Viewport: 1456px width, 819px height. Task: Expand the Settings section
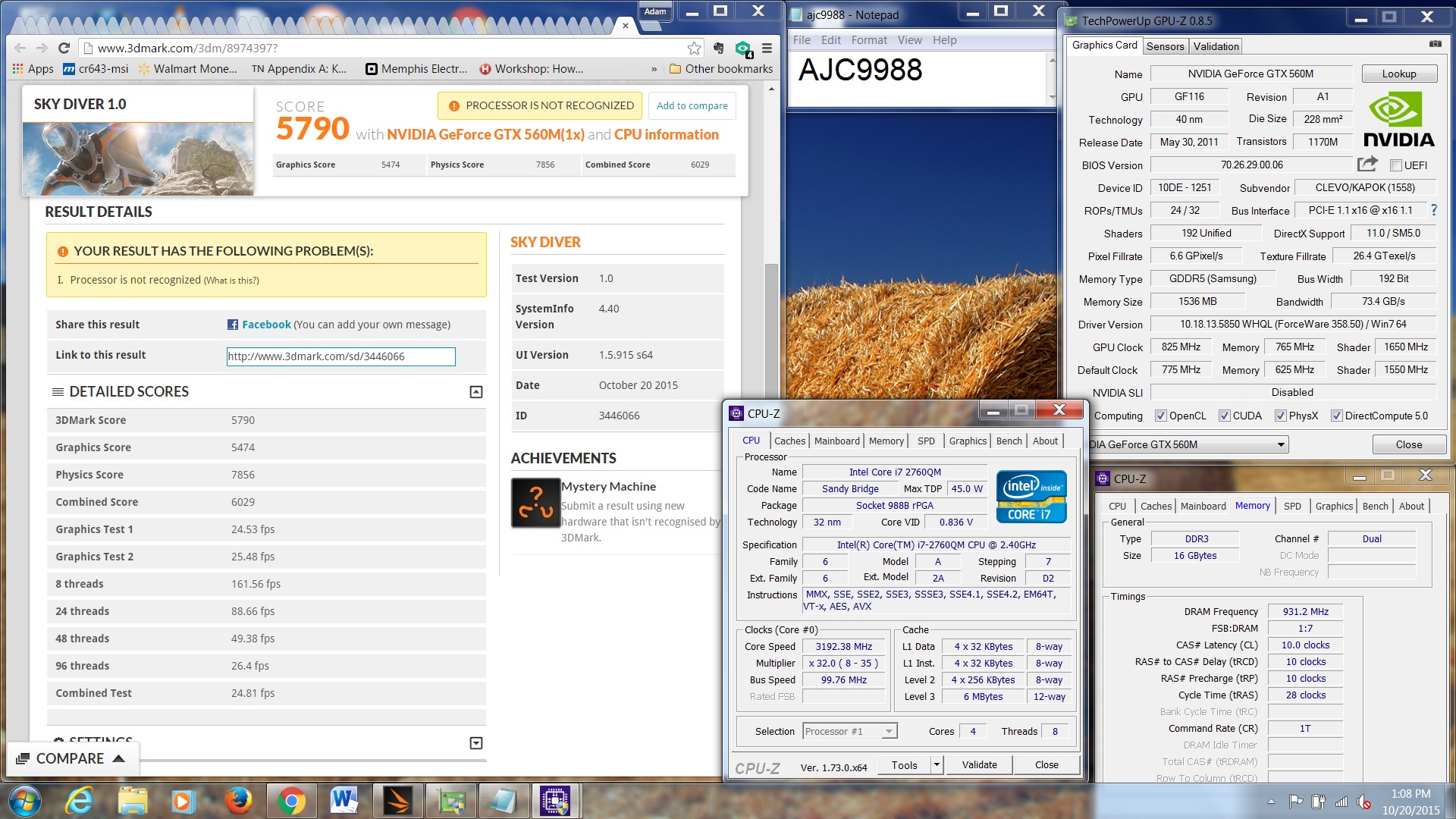pyautogui.click(x=476, y=743)
